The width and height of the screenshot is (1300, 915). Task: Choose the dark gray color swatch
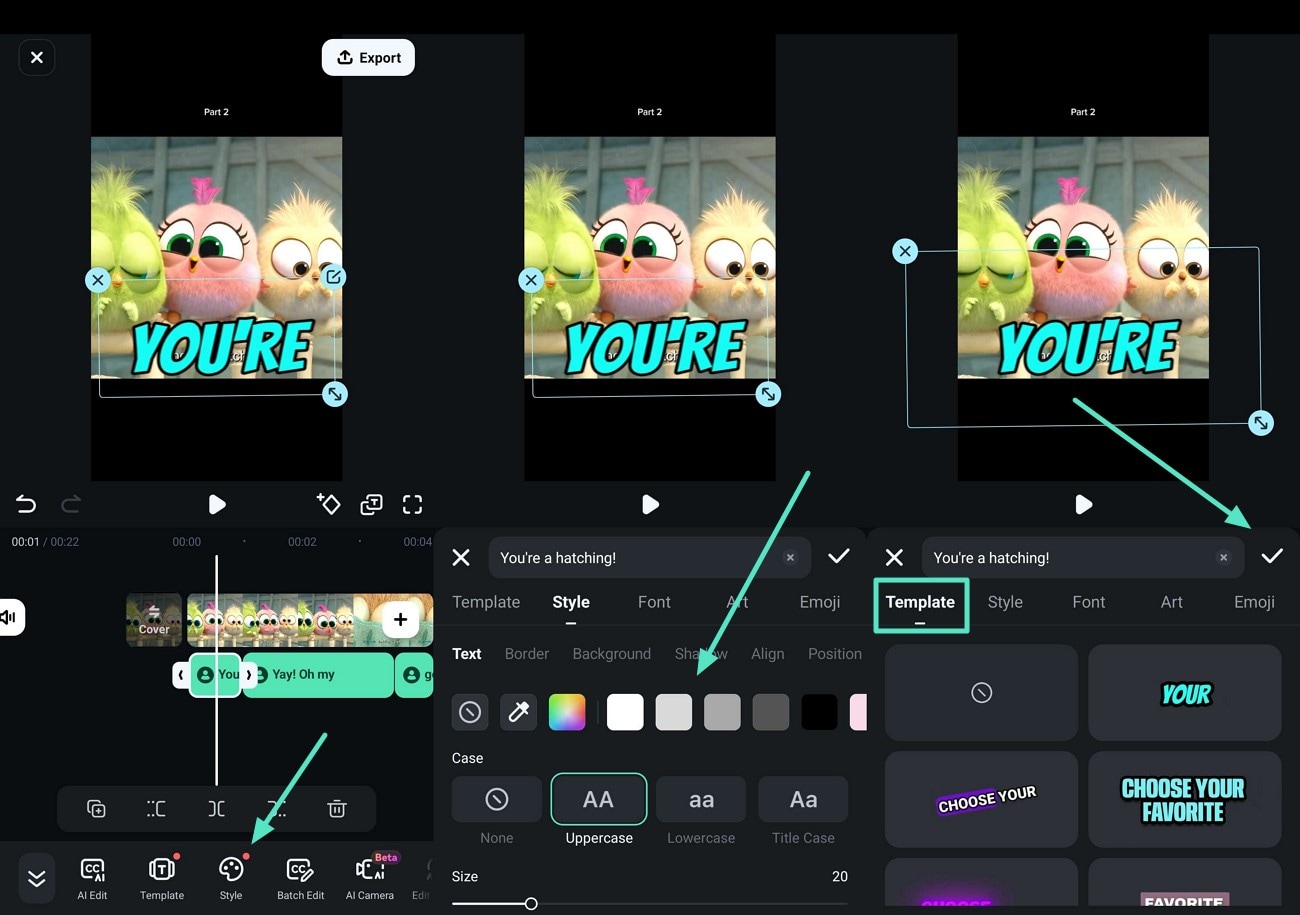(771, 712)
